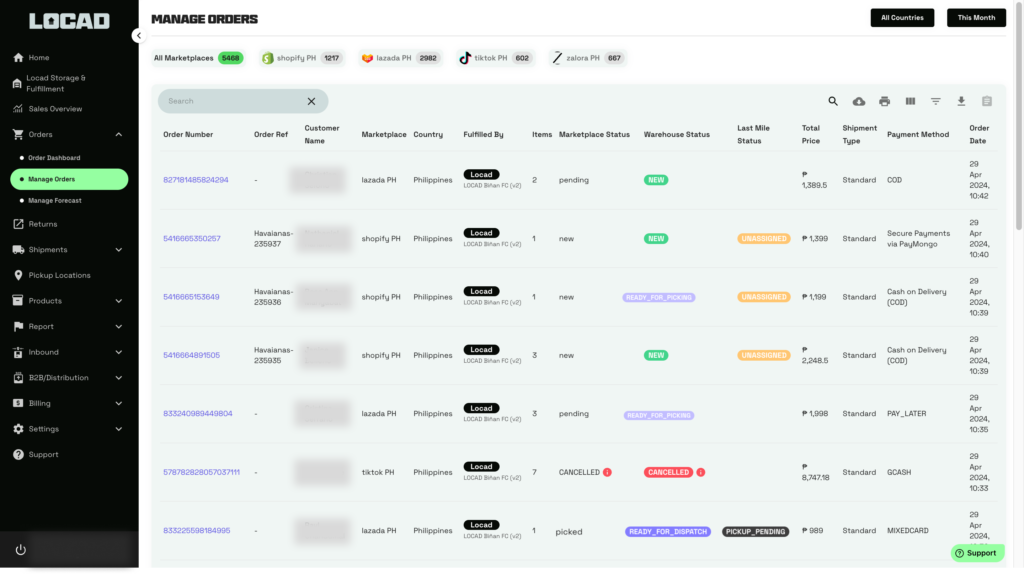Collapse the Orders menu section
The width and height of the screenshot is (1024, 574).
coord(118,134)
